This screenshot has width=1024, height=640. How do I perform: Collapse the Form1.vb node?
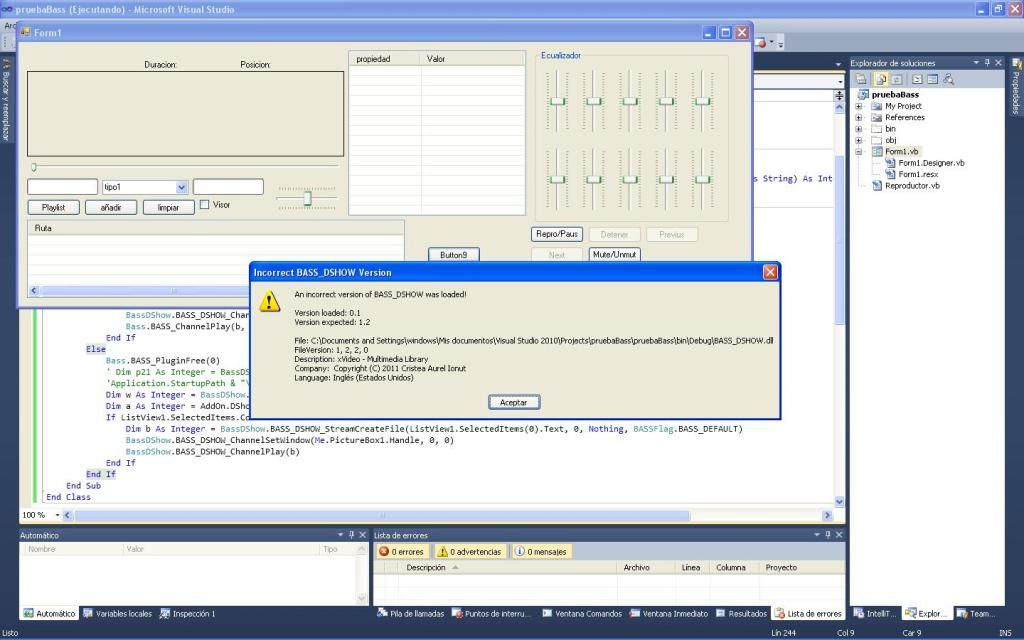point(859,152)
